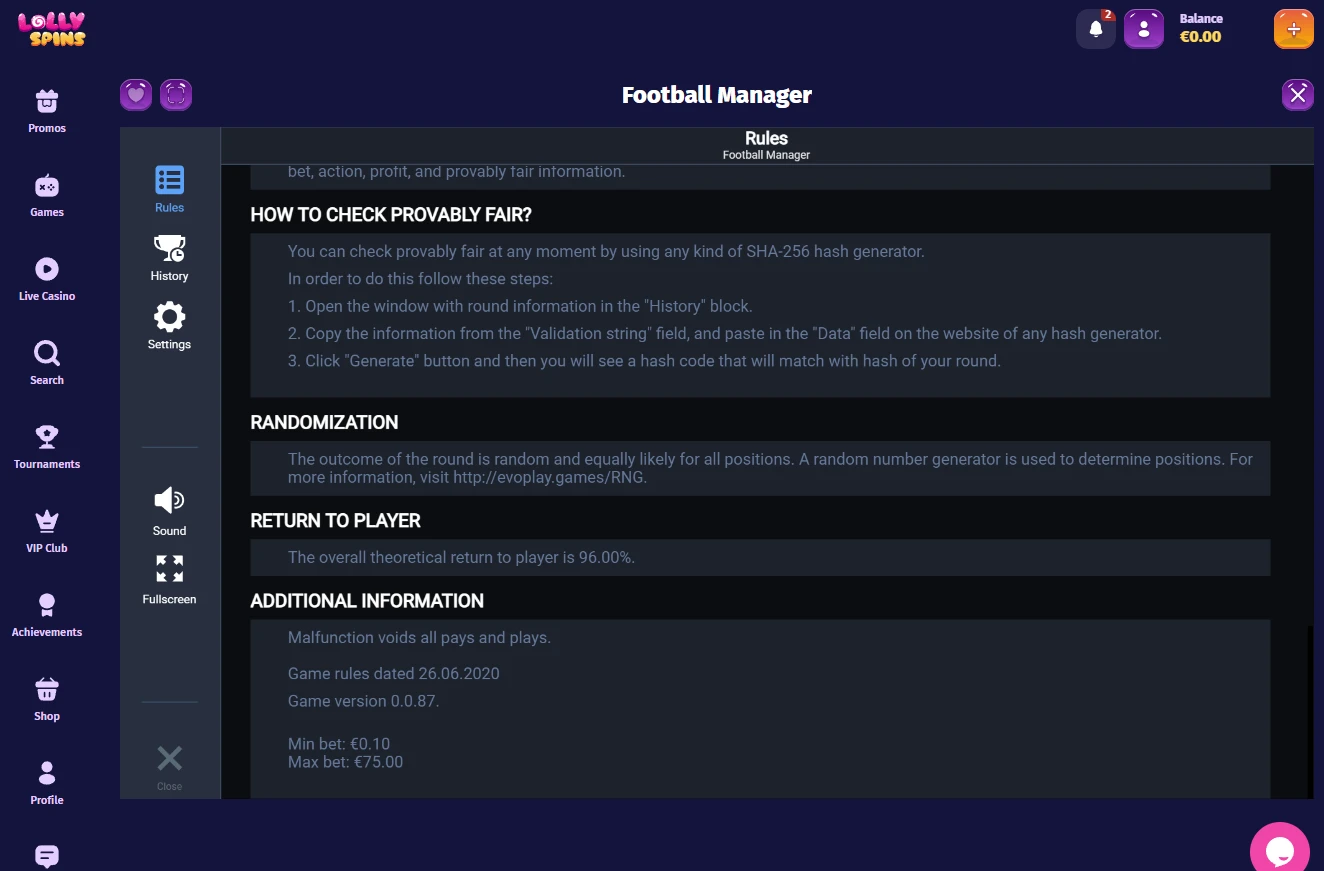Open the Settings tab in game menu

point(169,325)
